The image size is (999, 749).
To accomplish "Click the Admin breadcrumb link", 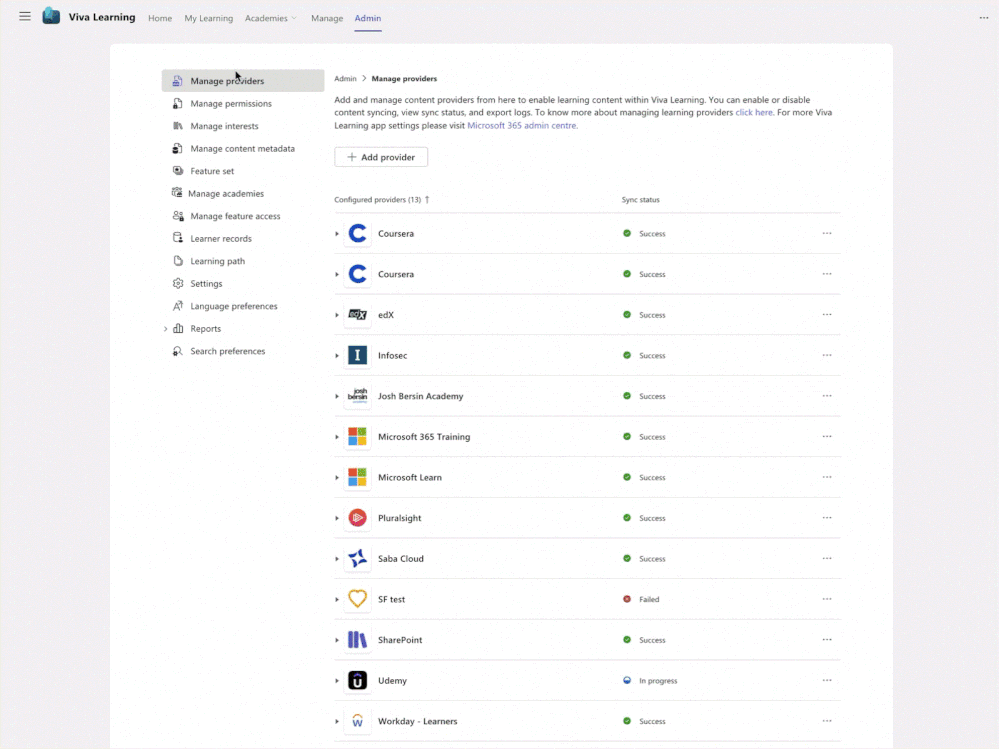I will (x=345, y=79).
